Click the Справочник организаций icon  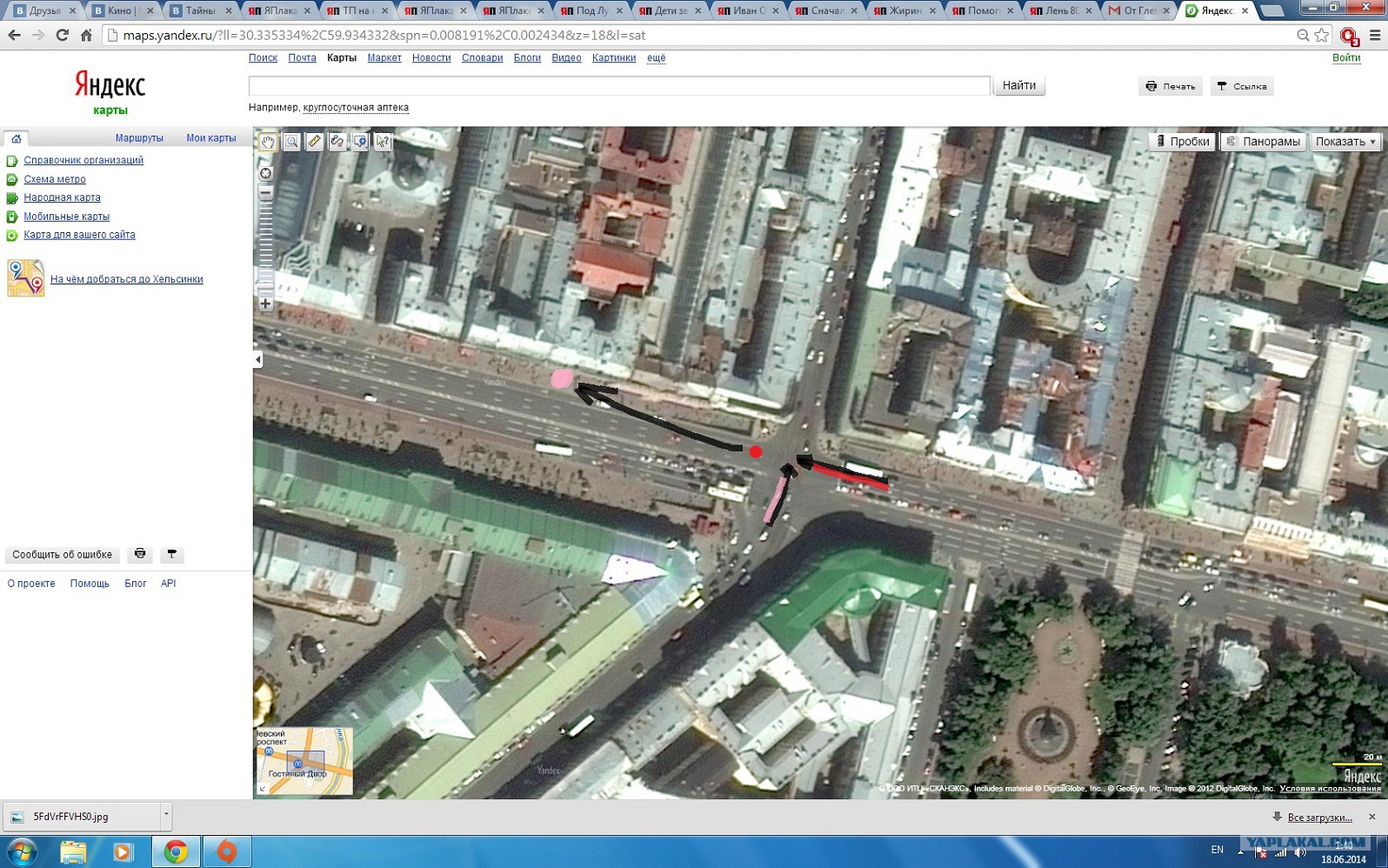12,161
